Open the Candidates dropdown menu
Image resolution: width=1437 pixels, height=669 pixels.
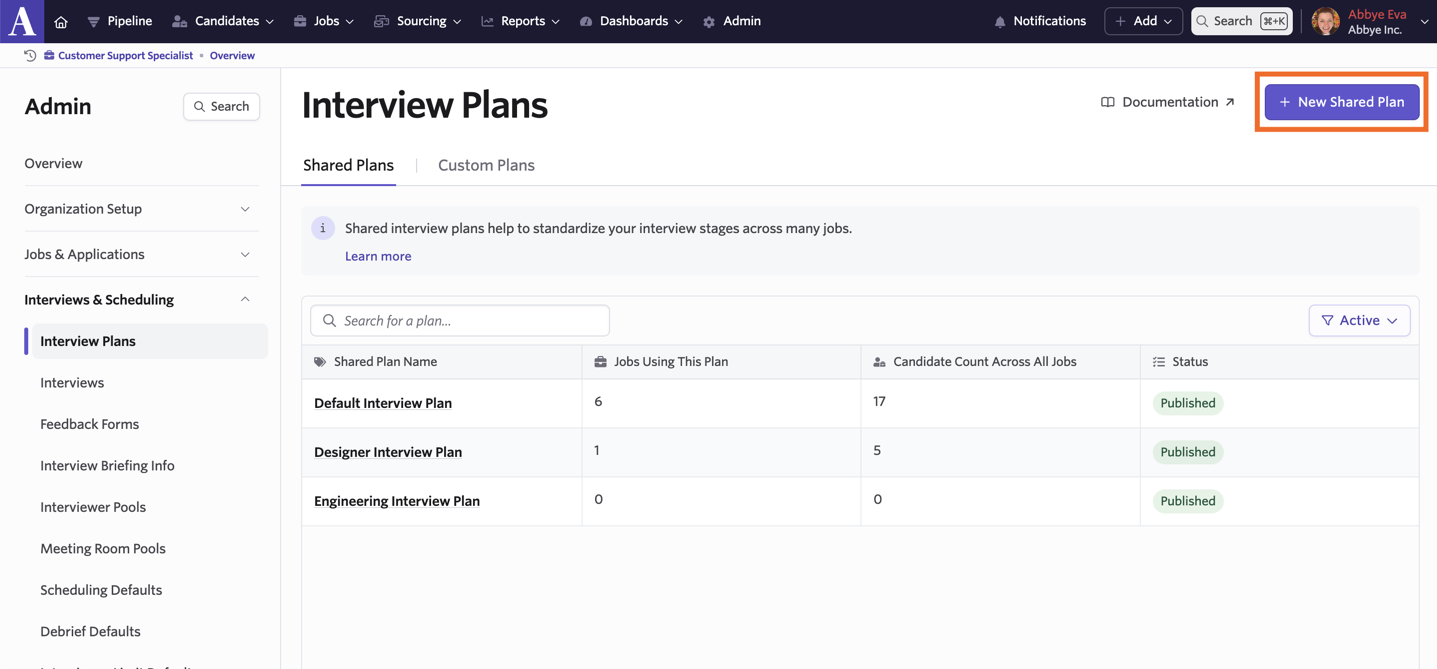(x=223, y=21)
